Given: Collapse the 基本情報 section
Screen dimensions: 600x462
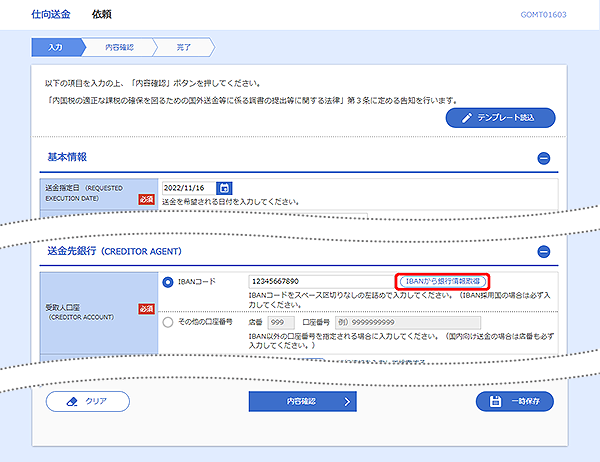Looking at the screenshot, I should pos(544,158).
